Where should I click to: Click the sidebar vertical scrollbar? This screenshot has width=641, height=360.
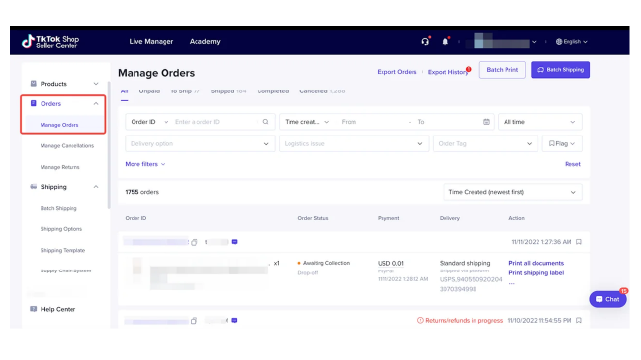pos(109,145)
